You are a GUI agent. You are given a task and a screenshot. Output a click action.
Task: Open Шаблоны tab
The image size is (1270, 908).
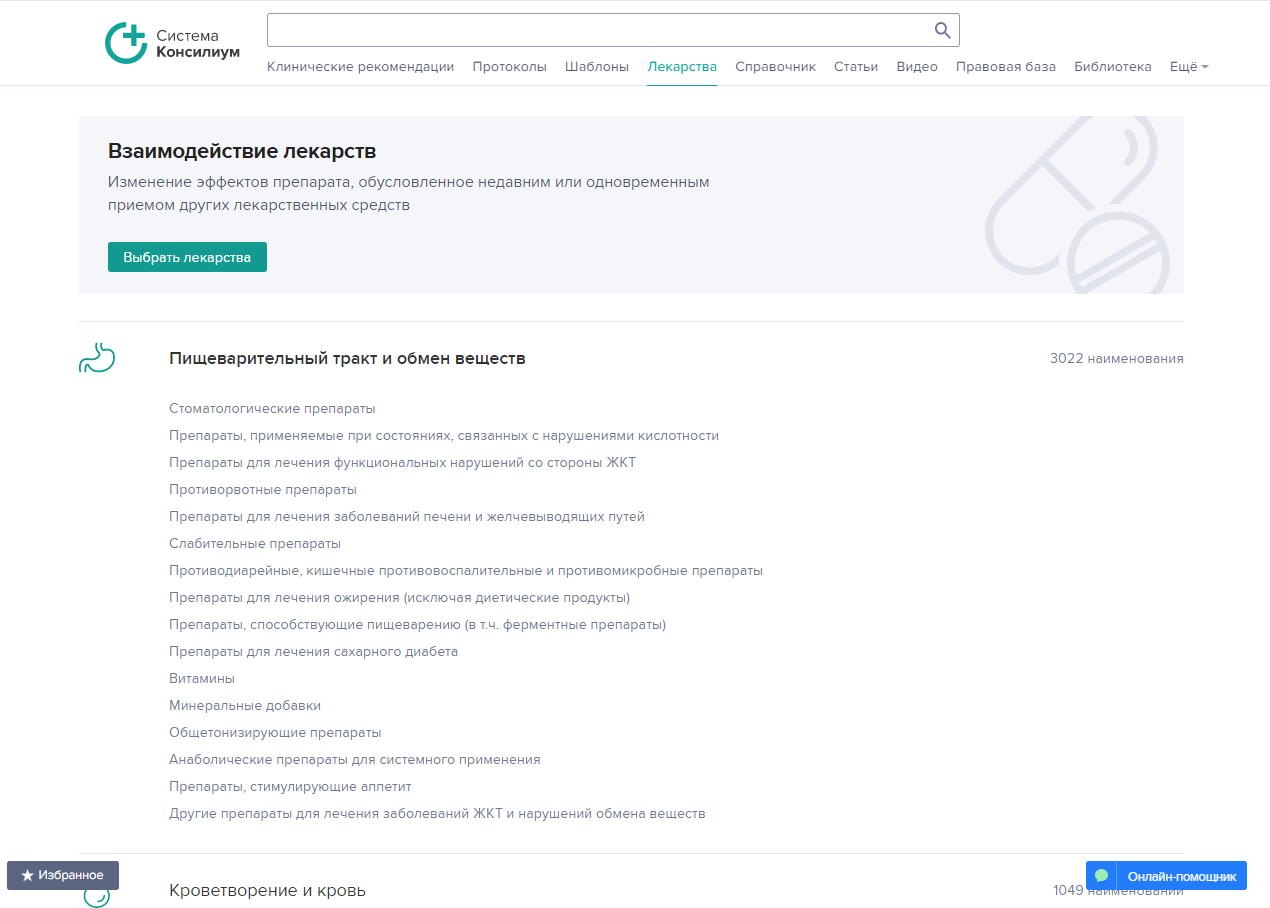(x=597, y=67)
